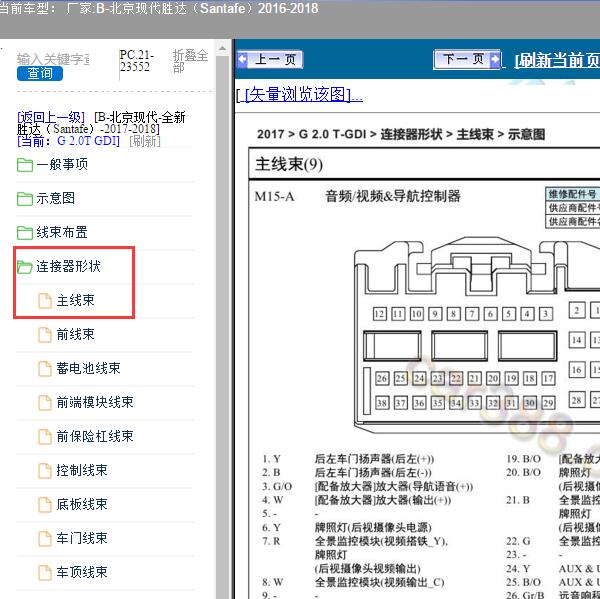Click pin 3 in connector diagram
This screenshot has height=599, width=600.
point(546,314)
